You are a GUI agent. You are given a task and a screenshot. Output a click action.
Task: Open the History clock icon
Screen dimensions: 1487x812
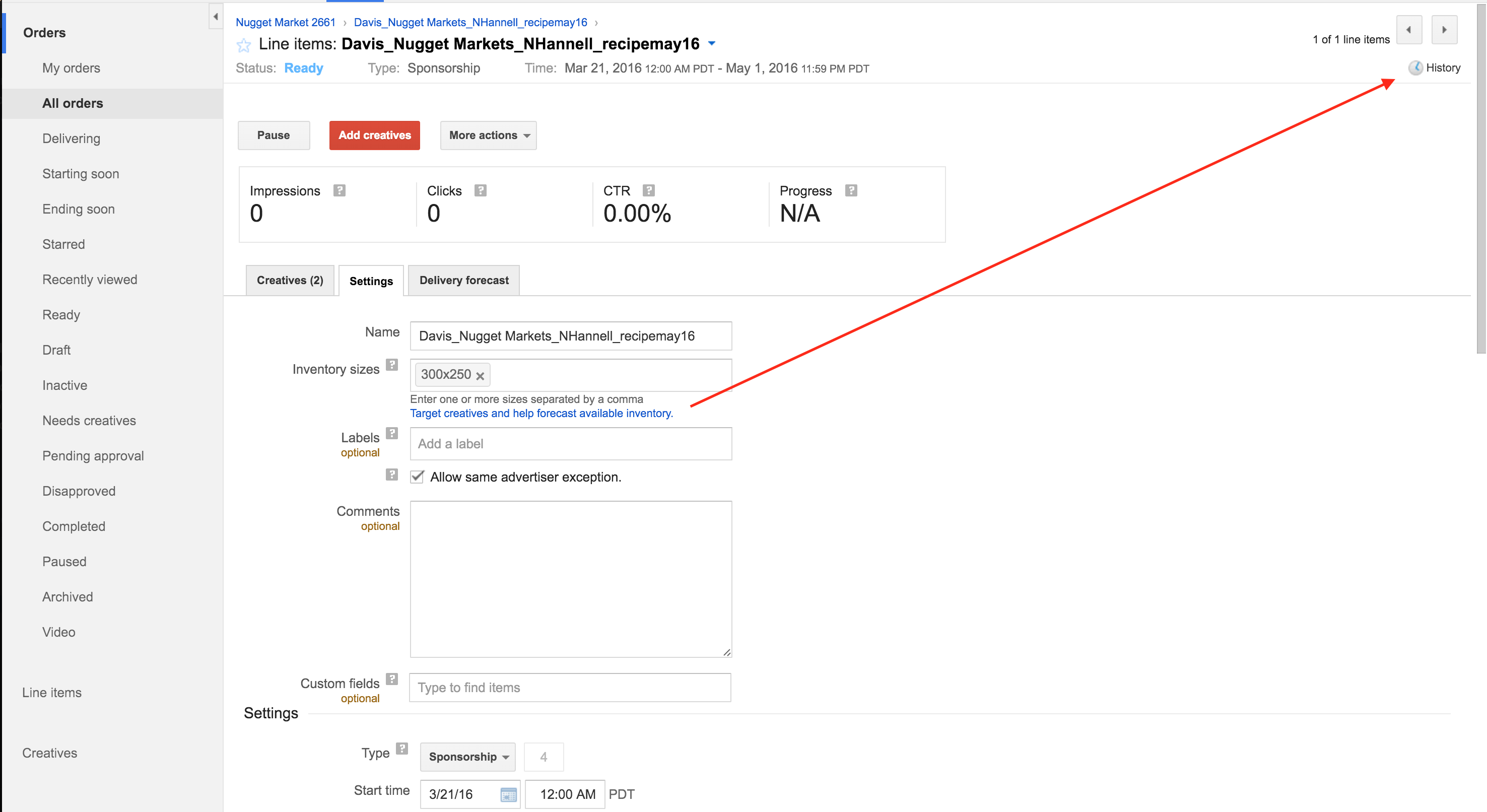tap(1415, 68)
